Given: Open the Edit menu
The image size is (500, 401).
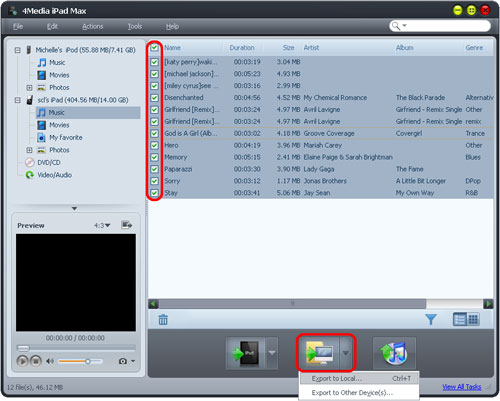Looking at the screenshot, I should (x=52, y=26).
